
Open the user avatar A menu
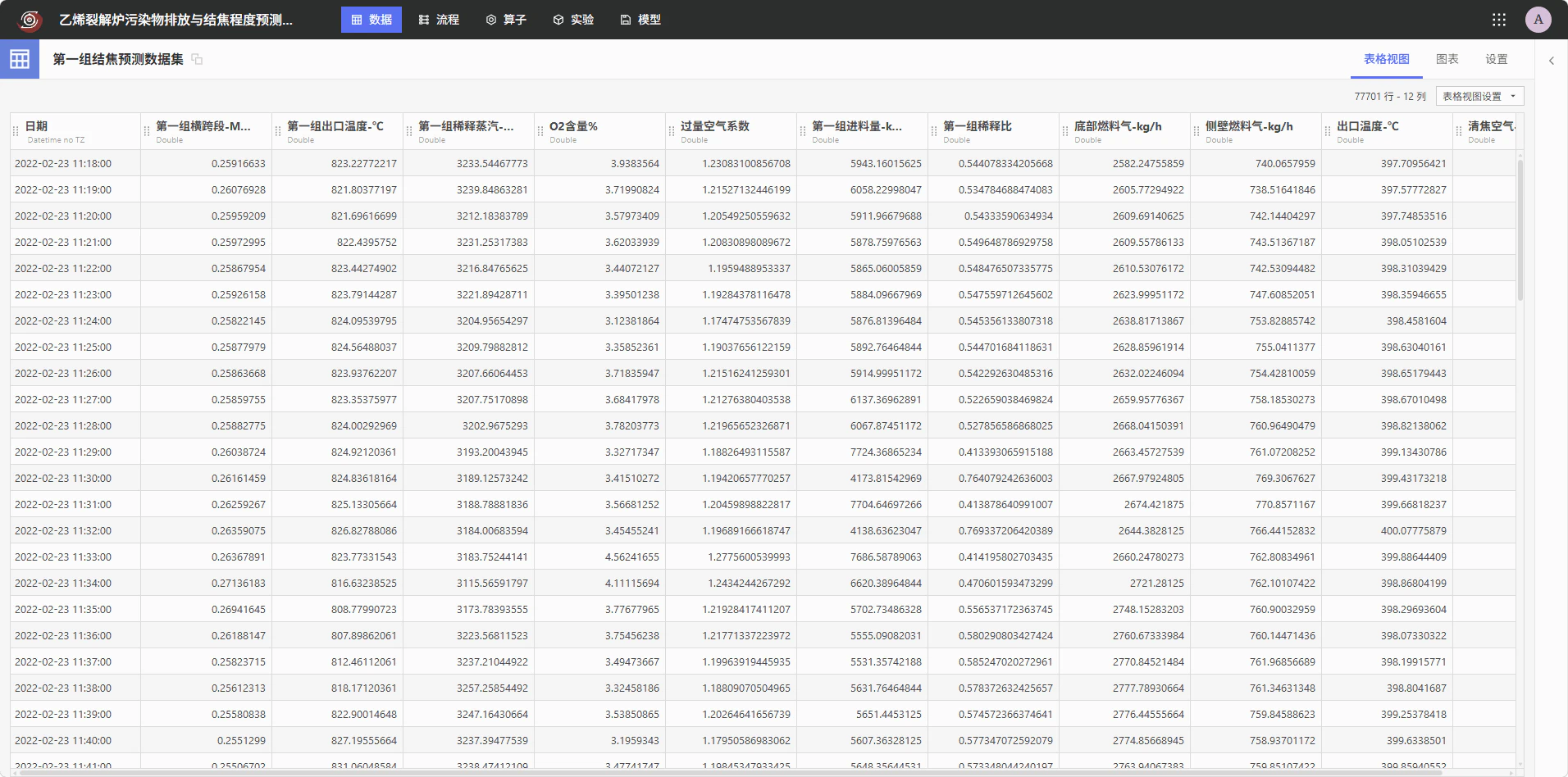tap(1538, 20)
